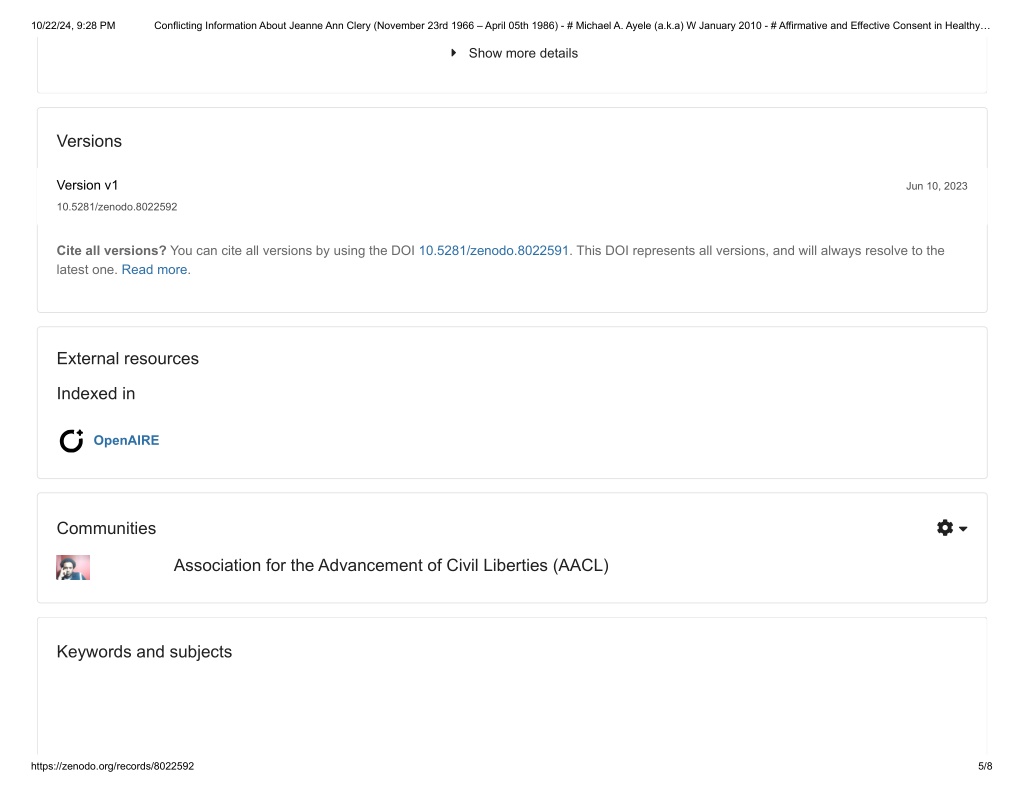Image resolution: width=1024 pixels, height=791 pixels.
Task: Open the dropdown caret beside the gear
Action: [963, 528]
